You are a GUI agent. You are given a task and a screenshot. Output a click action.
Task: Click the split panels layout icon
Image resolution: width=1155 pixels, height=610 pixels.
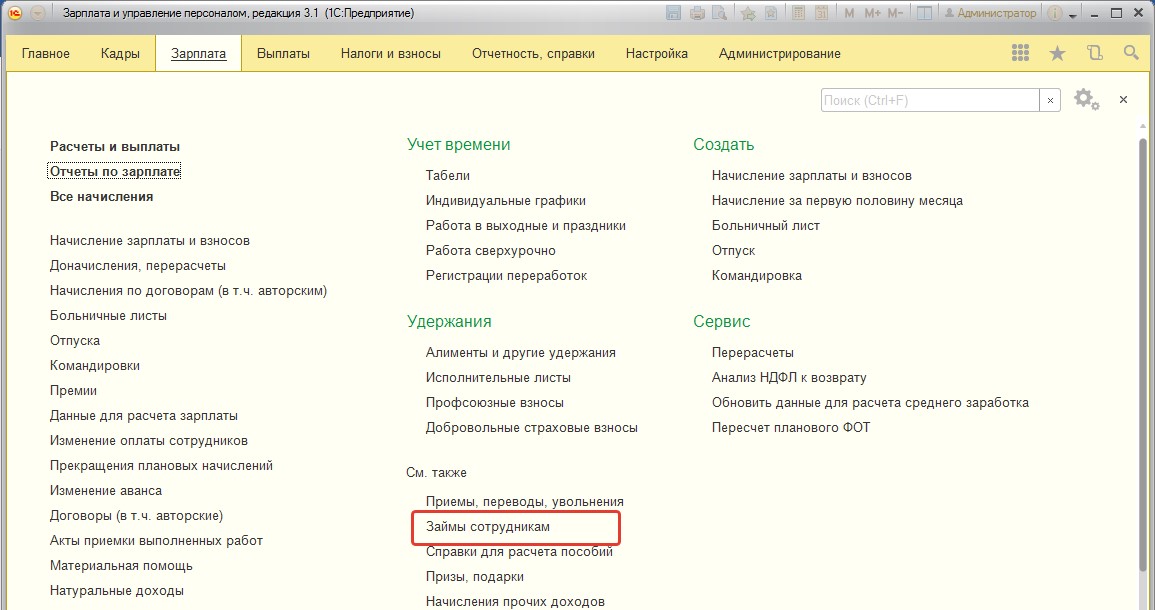pos(924,13)
